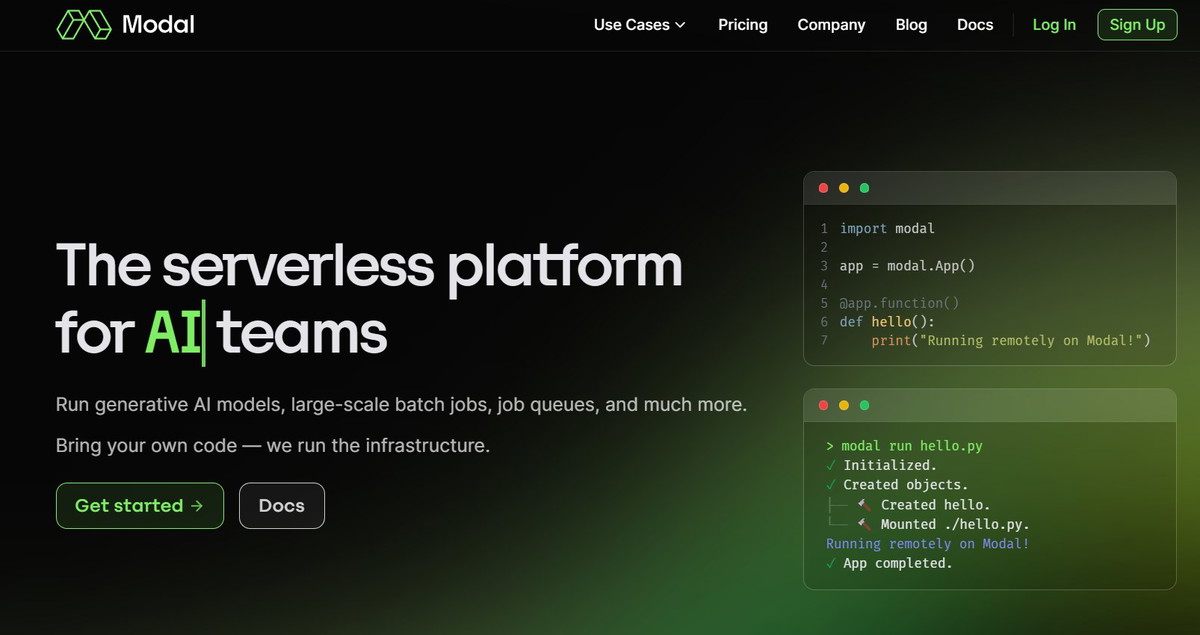The image size is (1200, 635).
Task: Click the Modal logo icon
Action: (x=83, y=24)
